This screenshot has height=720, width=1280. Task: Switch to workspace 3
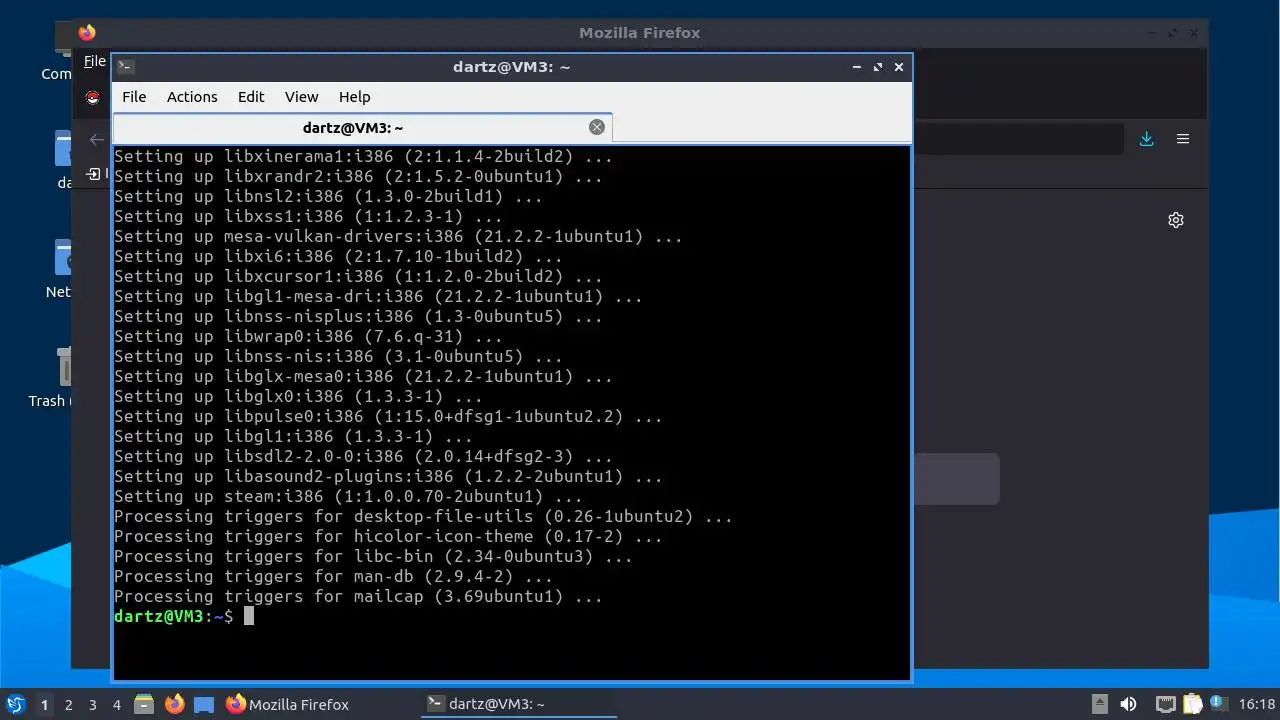(93, 705)
